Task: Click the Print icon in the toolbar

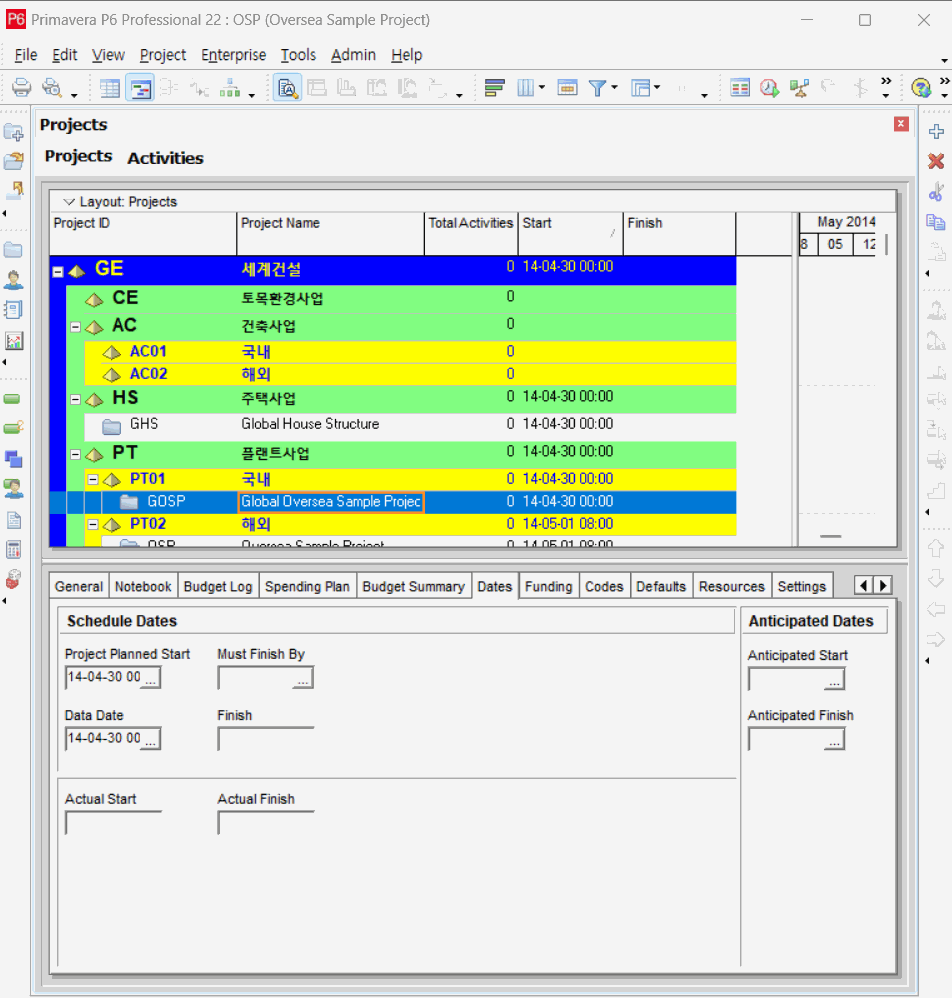Action: [21, 87]
